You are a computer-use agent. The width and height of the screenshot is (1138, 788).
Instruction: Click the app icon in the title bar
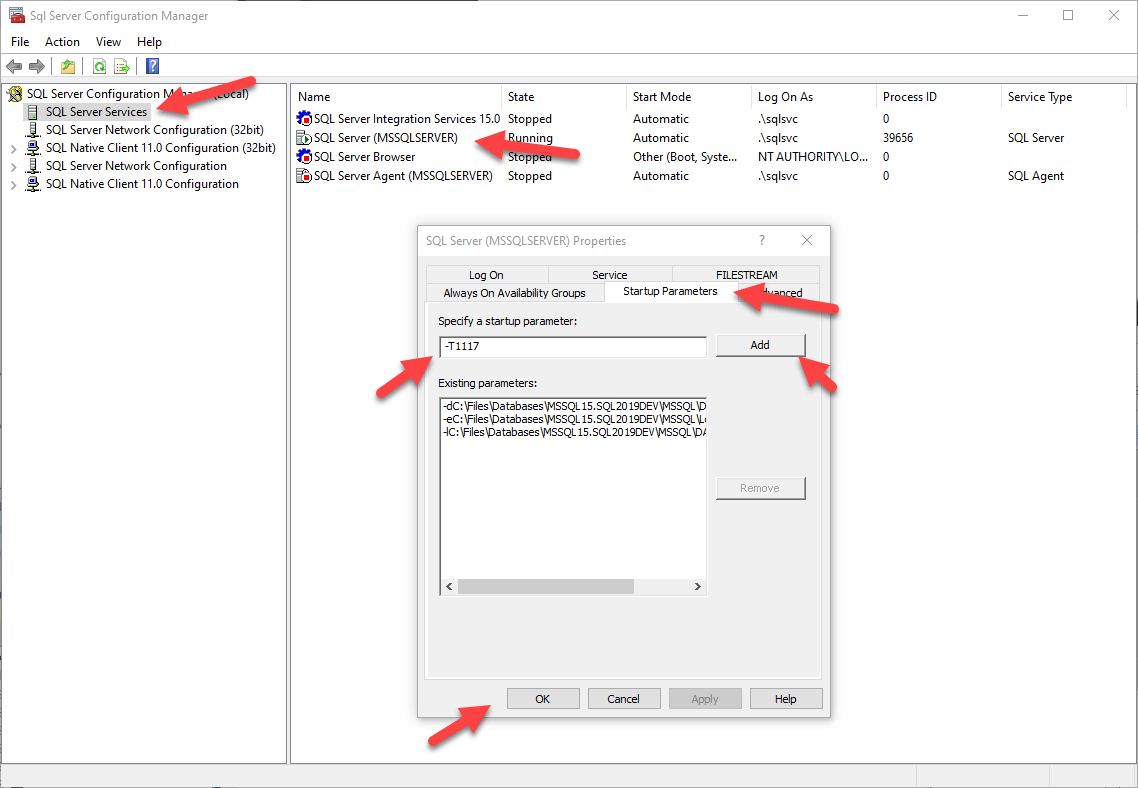click(16, 15)
